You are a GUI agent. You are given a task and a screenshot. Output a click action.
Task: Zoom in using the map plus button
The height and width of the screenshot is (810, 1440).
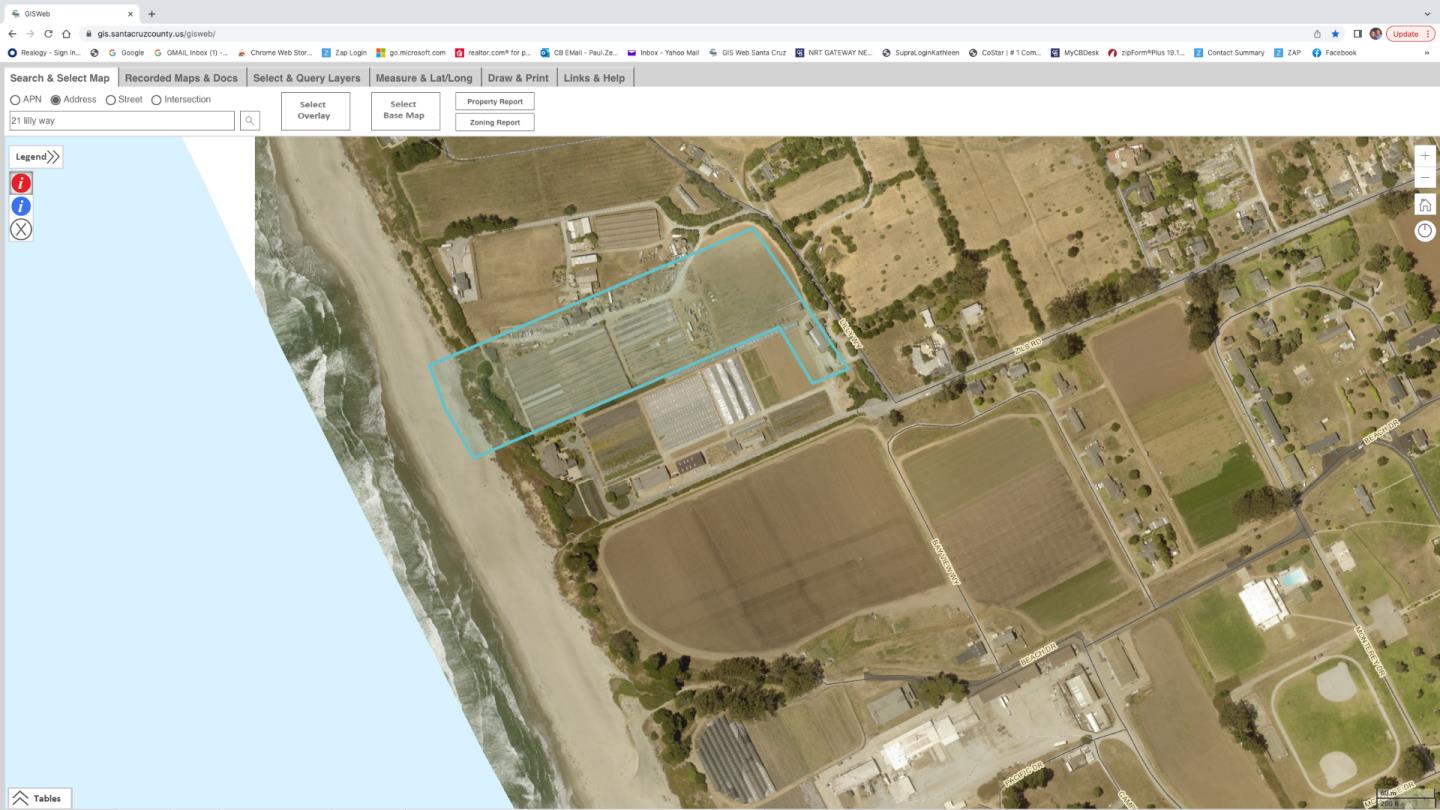click(x=1425, y=156)
